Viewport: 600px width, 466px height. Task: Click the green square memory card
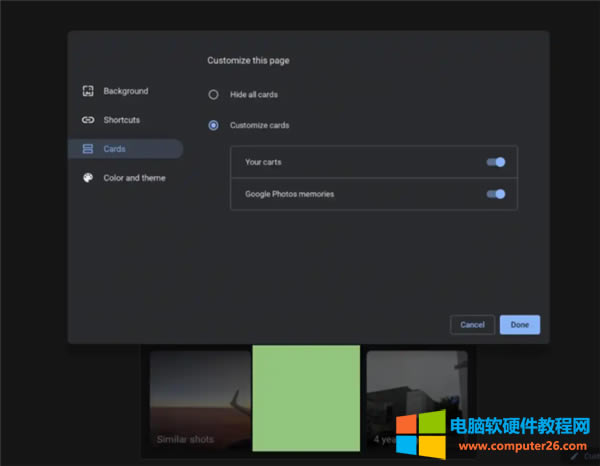coord(306,398)
